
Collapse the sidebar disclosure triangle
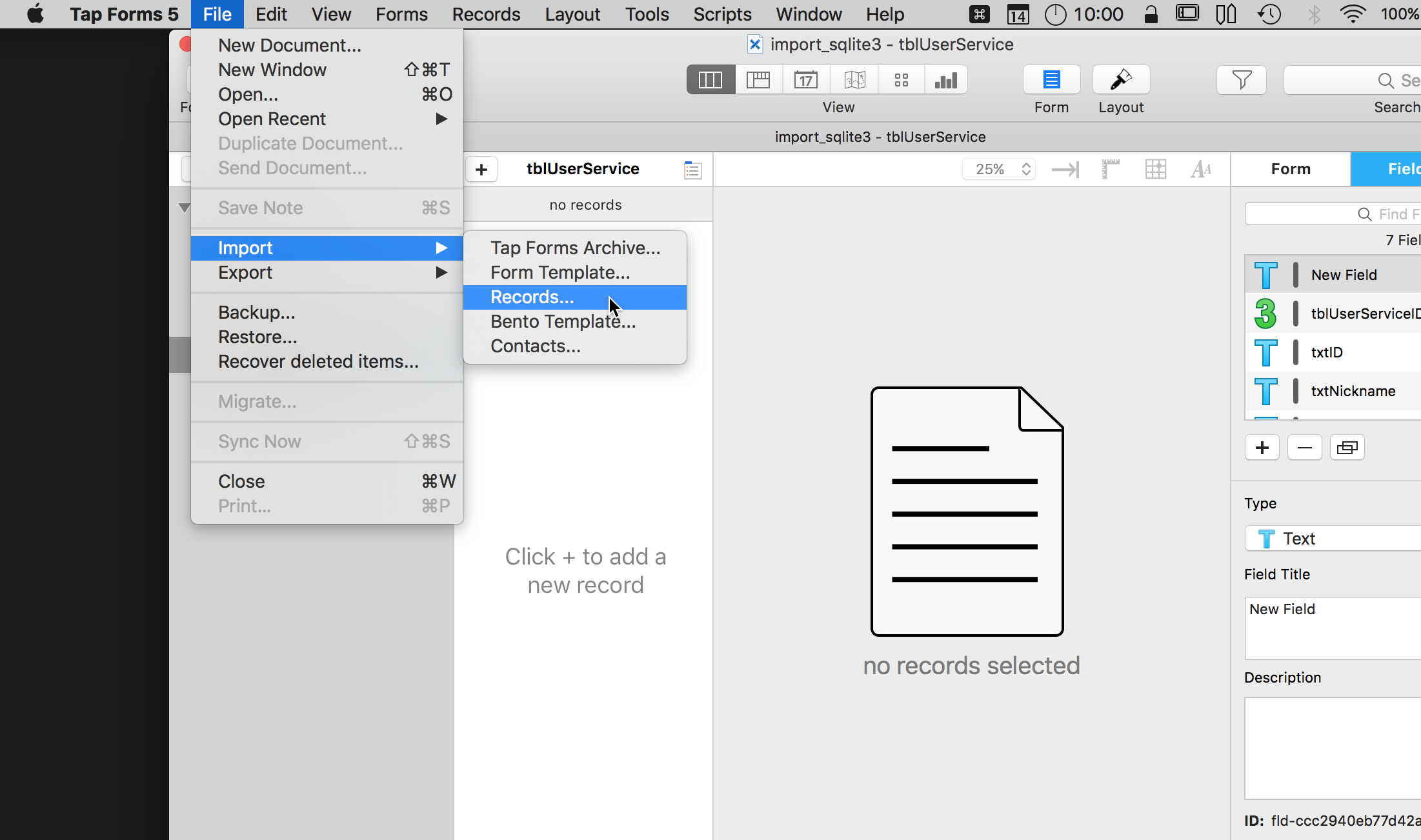184,208
